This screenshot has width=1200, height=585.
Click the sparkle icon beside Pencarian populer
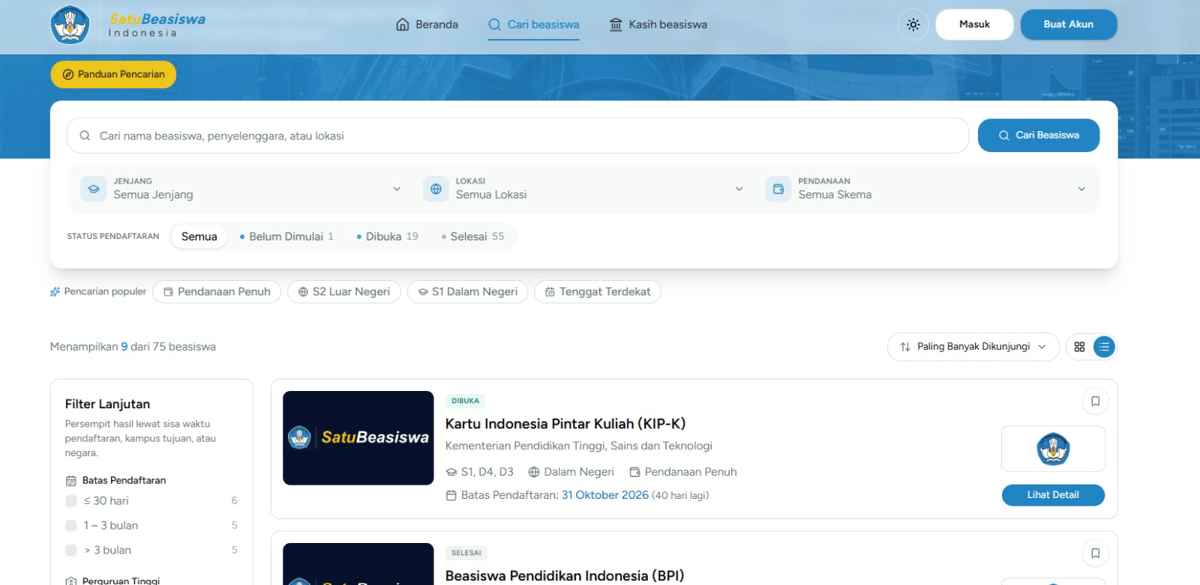(x=55, y=292)
